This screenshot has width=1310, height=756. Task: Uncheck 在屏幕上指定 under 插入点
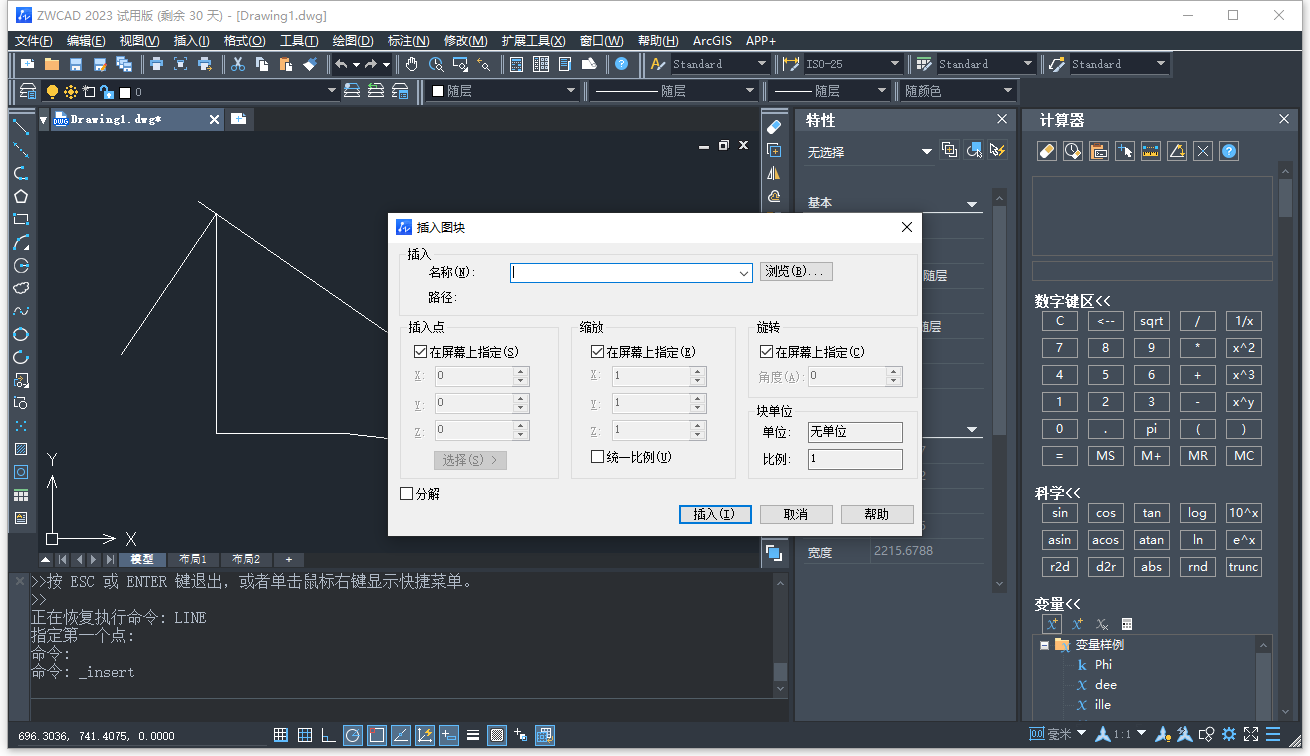[x=420, y=352]
